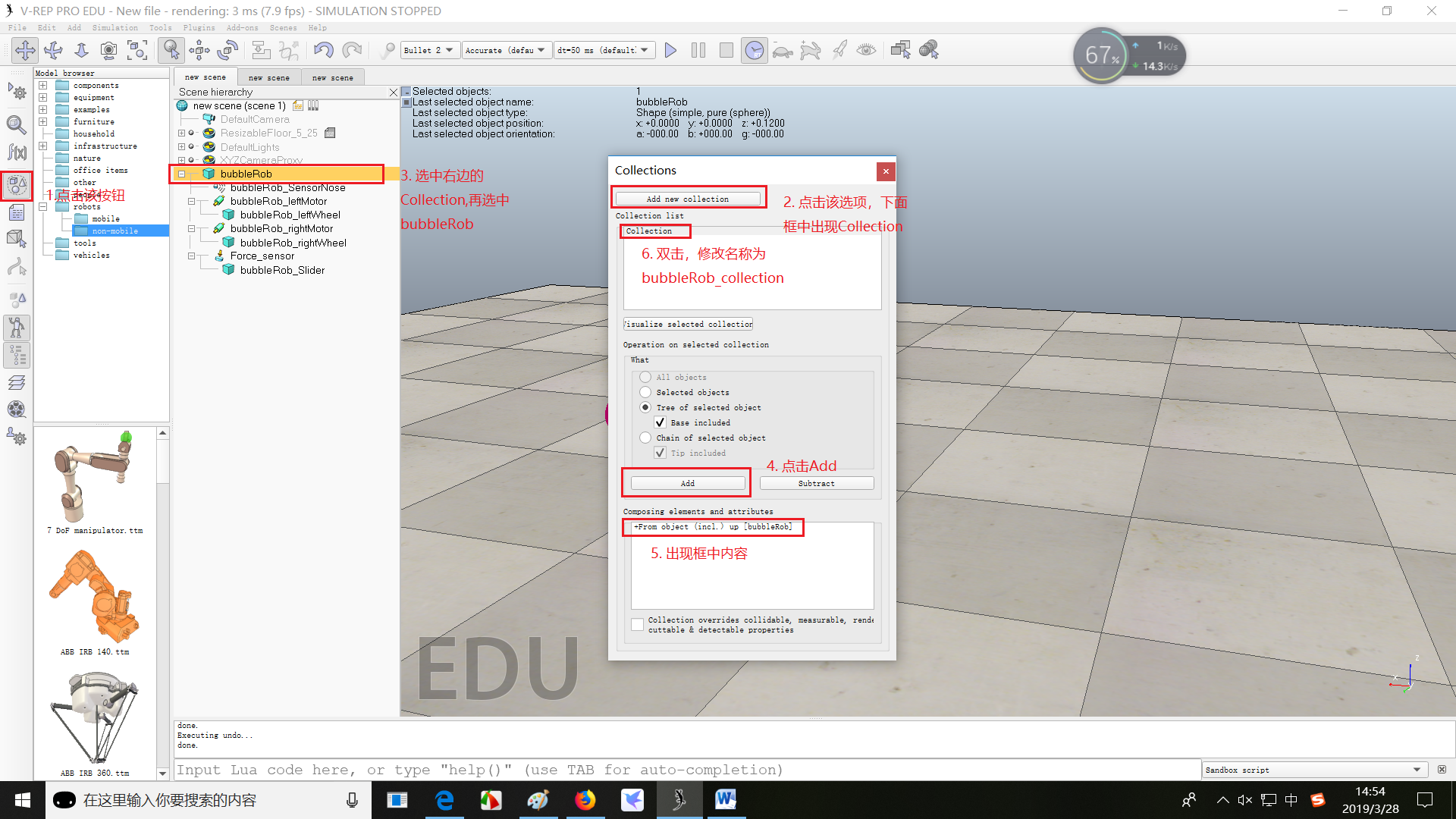This screenshot has width=1456, height=819.
Task: Enable the collection overrides properties checkbox
Action: coord(638,624)
